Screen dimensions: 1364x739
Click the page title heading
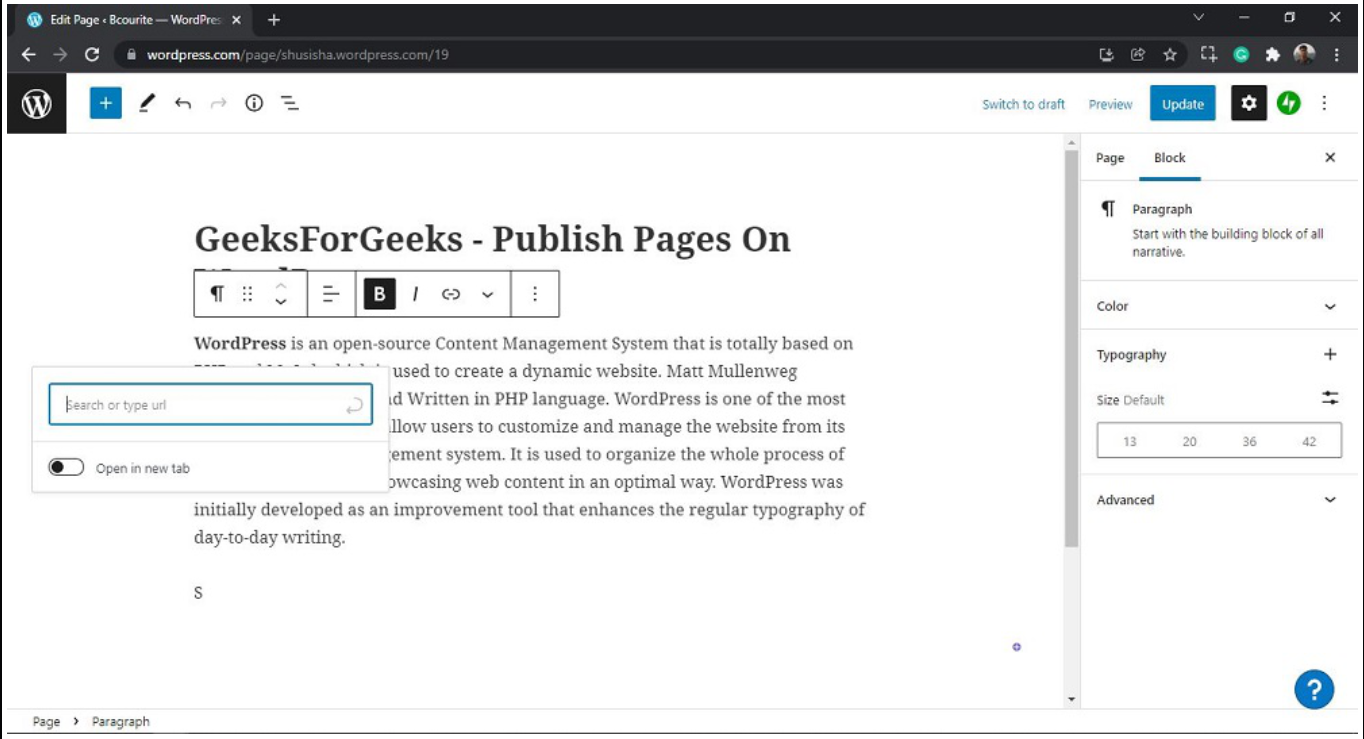coord(492,239)
